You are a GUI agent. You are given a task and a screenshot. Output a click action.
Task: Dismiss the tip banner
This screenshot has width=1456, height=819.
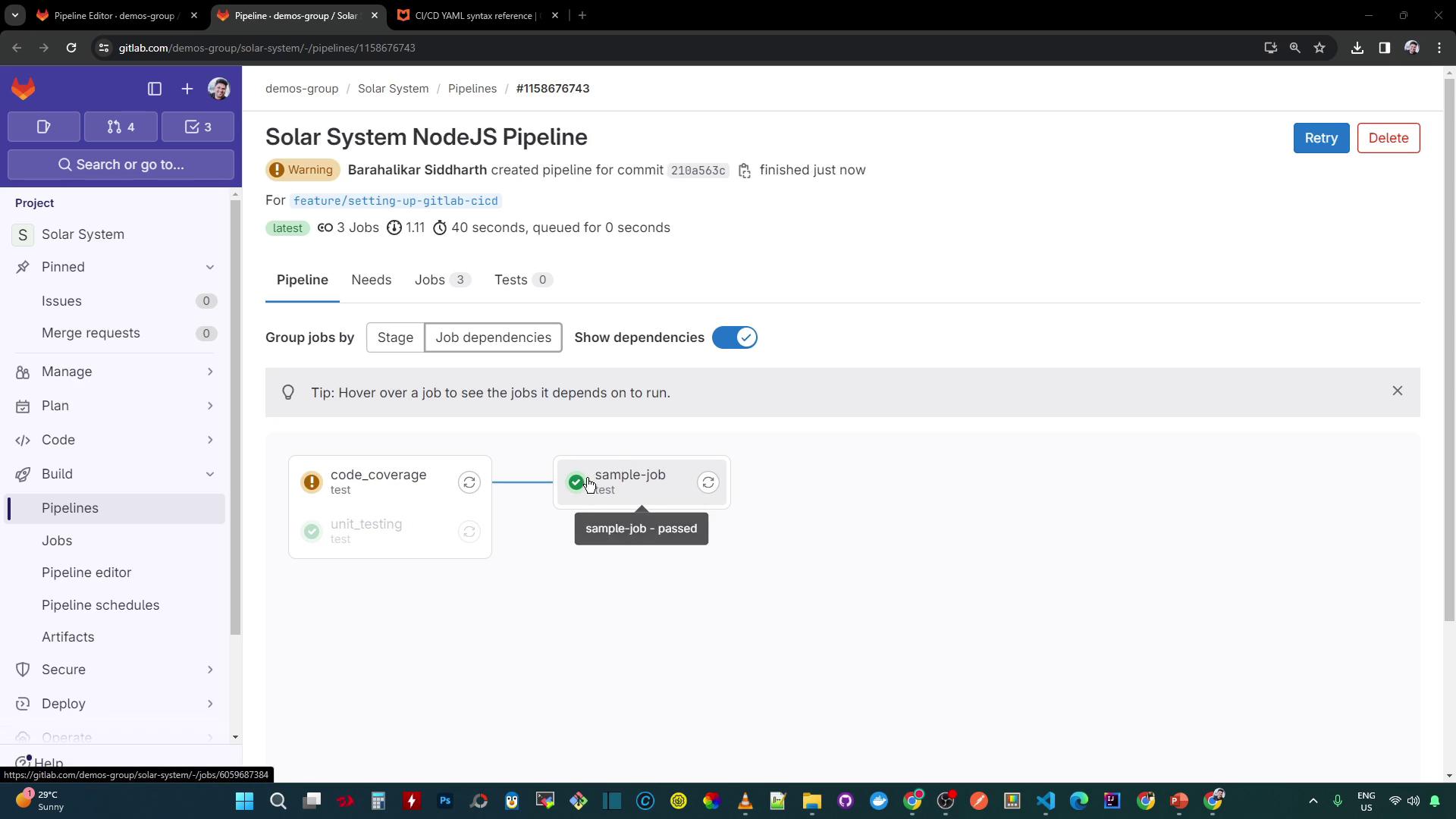click(1397, 391)
